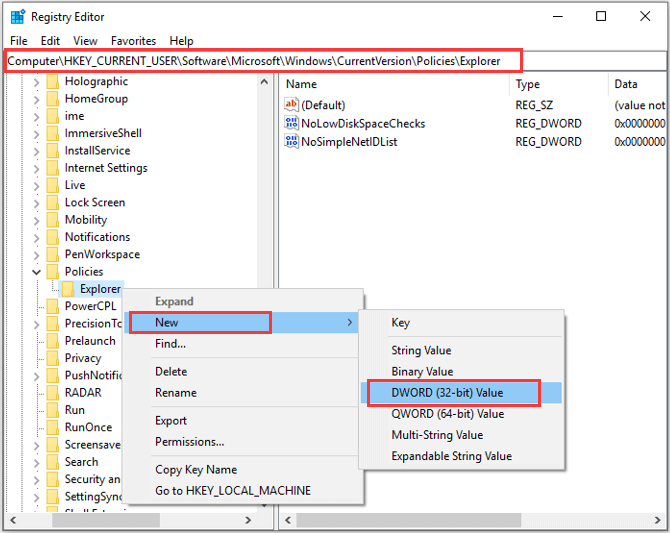This screenshot has height=533, width=670.
Task: Click the NoLowDiskSpaceChecks DWORD icon
Action: coord(291,123)
